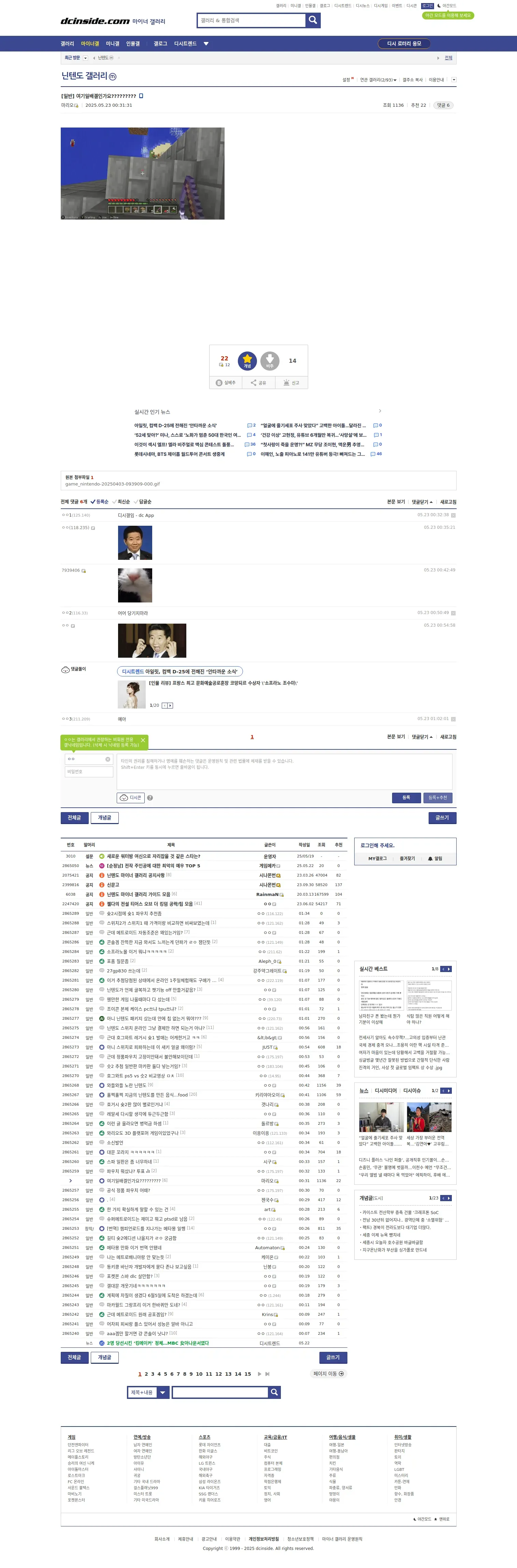Toggle 댓글닫기 below comments list
Viewport: 517px width, 1568px height.
(422, 736)
